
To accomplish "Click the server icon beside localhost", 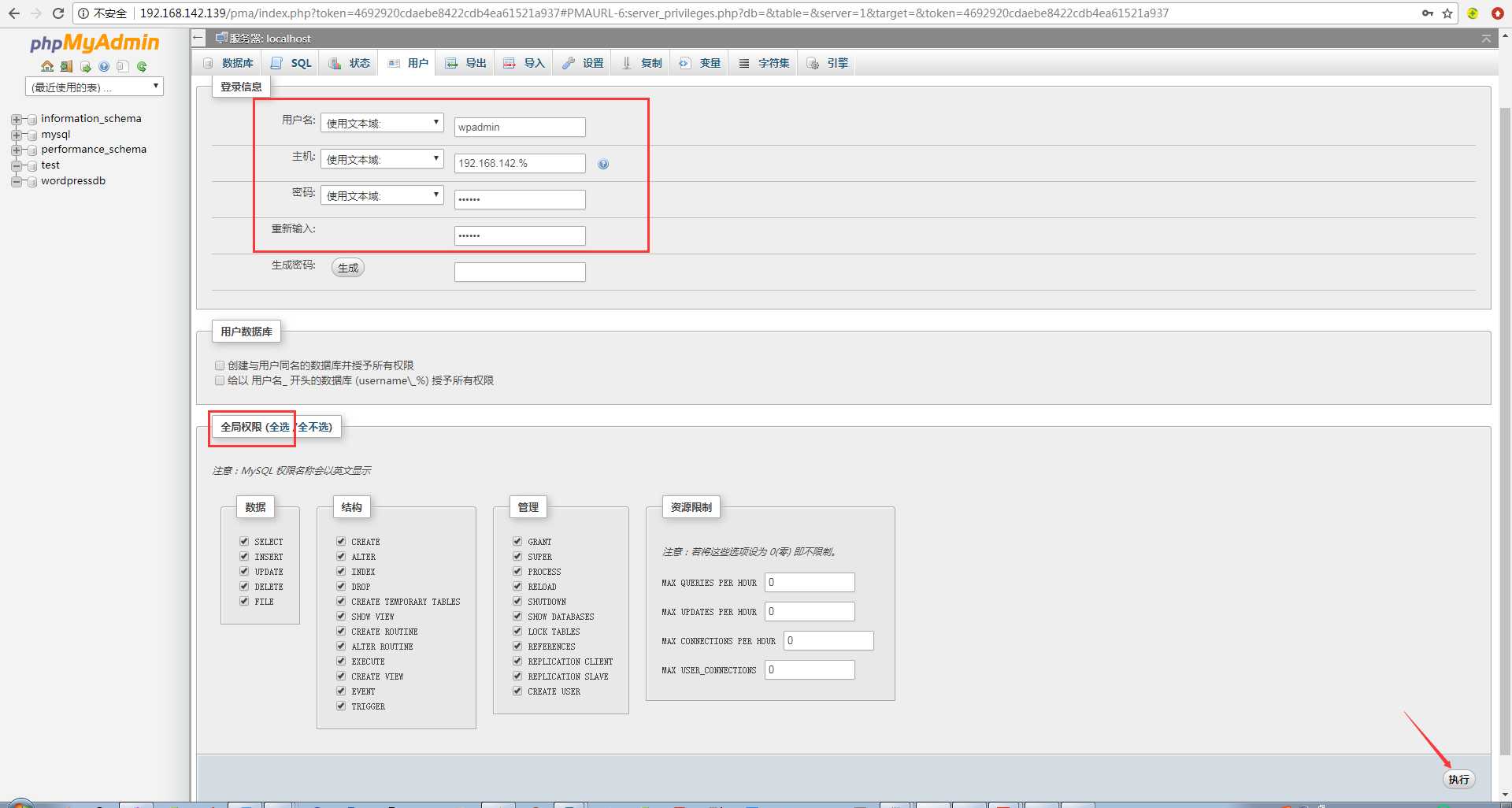I will (x=221, y=38).
